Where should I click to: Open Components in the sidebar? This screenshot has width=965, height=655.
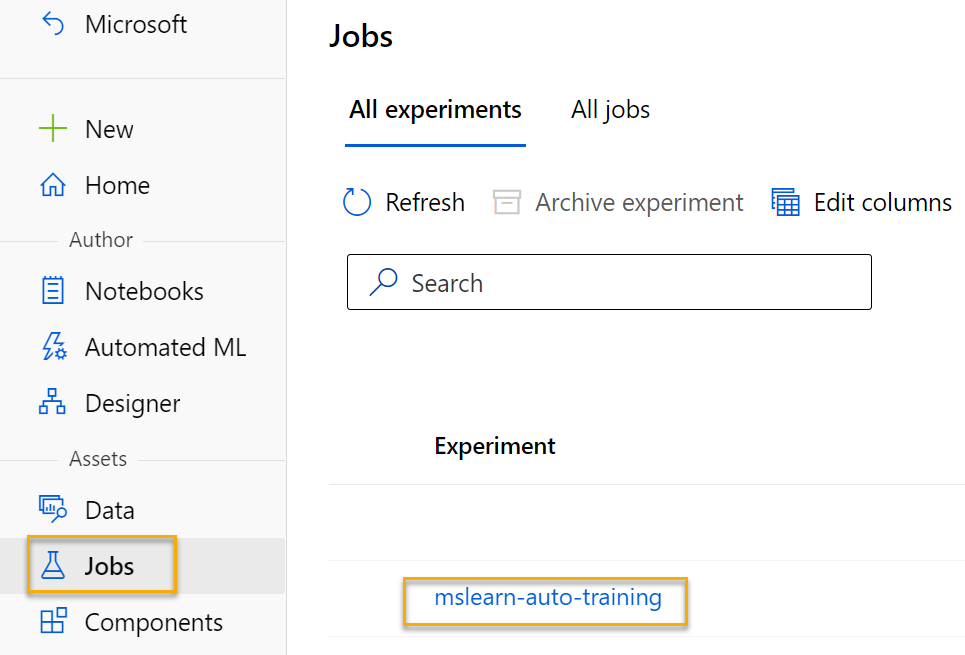point(154,622)
